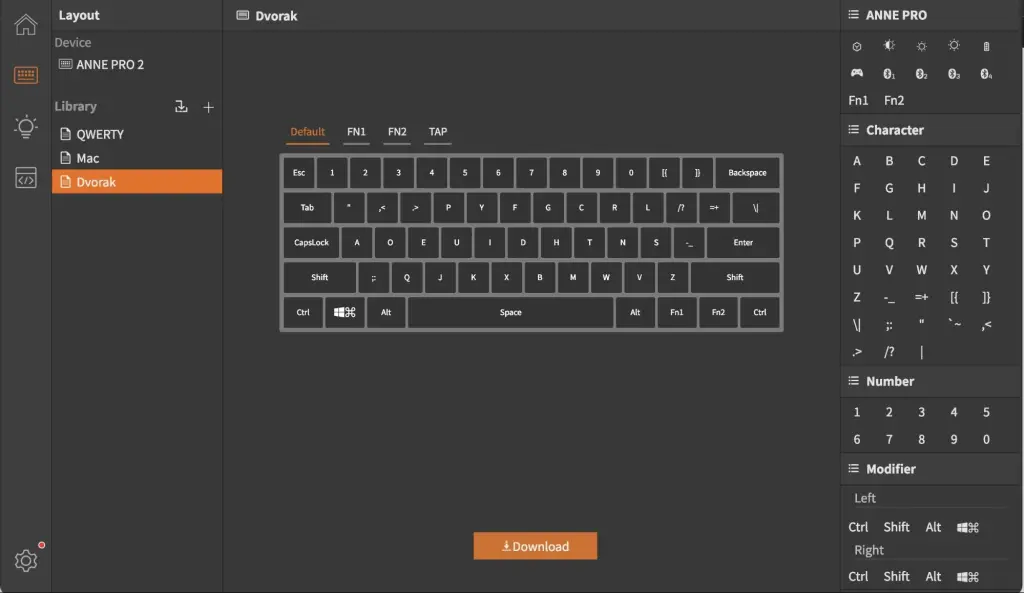Select the left Shift key on the keyboard layout

point(319,278)
